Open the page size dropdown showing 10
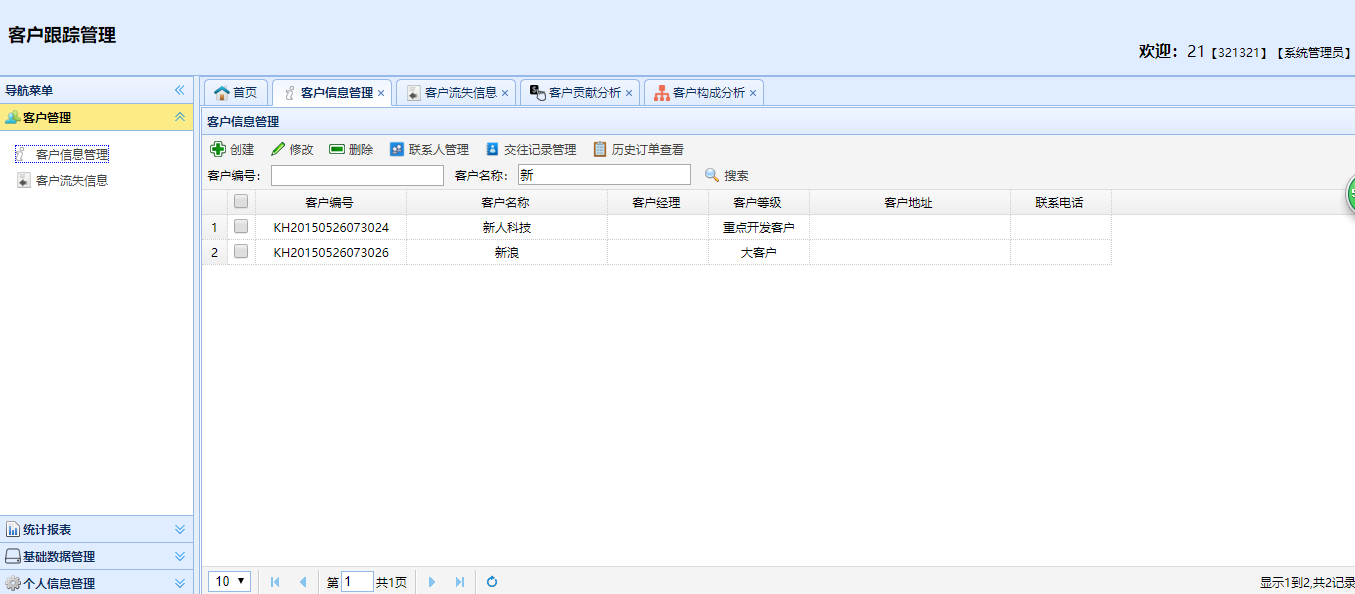 pyautogui.click(x=230, y=581)
